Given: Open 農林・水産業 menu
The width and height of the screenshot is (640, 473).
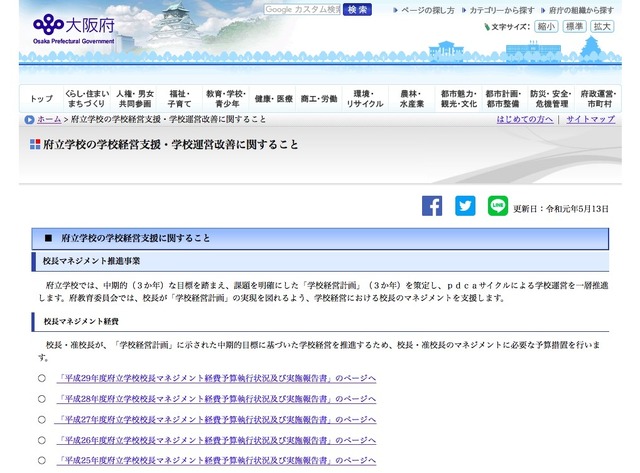Looking at the screenshot, I should 411,99.
